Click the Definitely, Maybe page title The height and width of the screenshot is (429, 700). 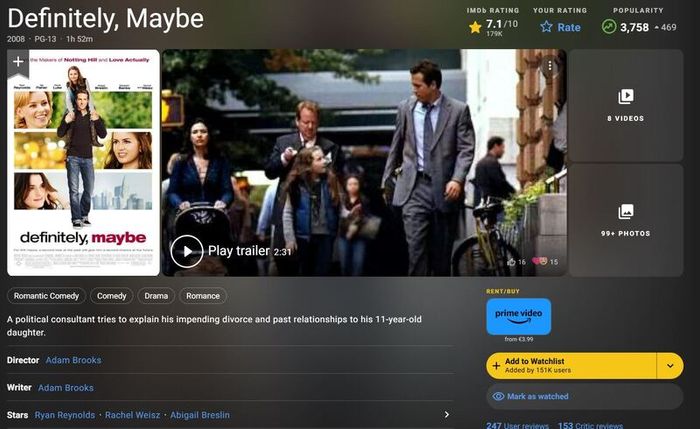click(106, 19)
